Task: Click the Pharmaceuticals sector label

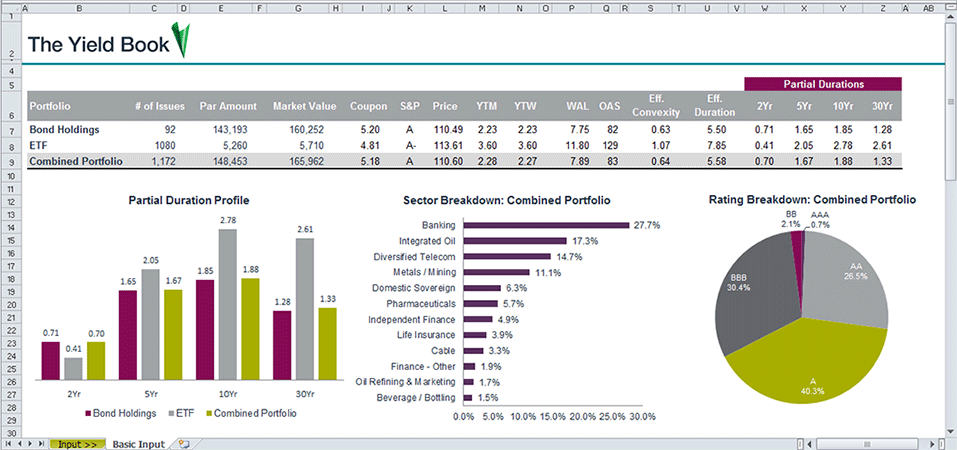Action: coord(421,303)
